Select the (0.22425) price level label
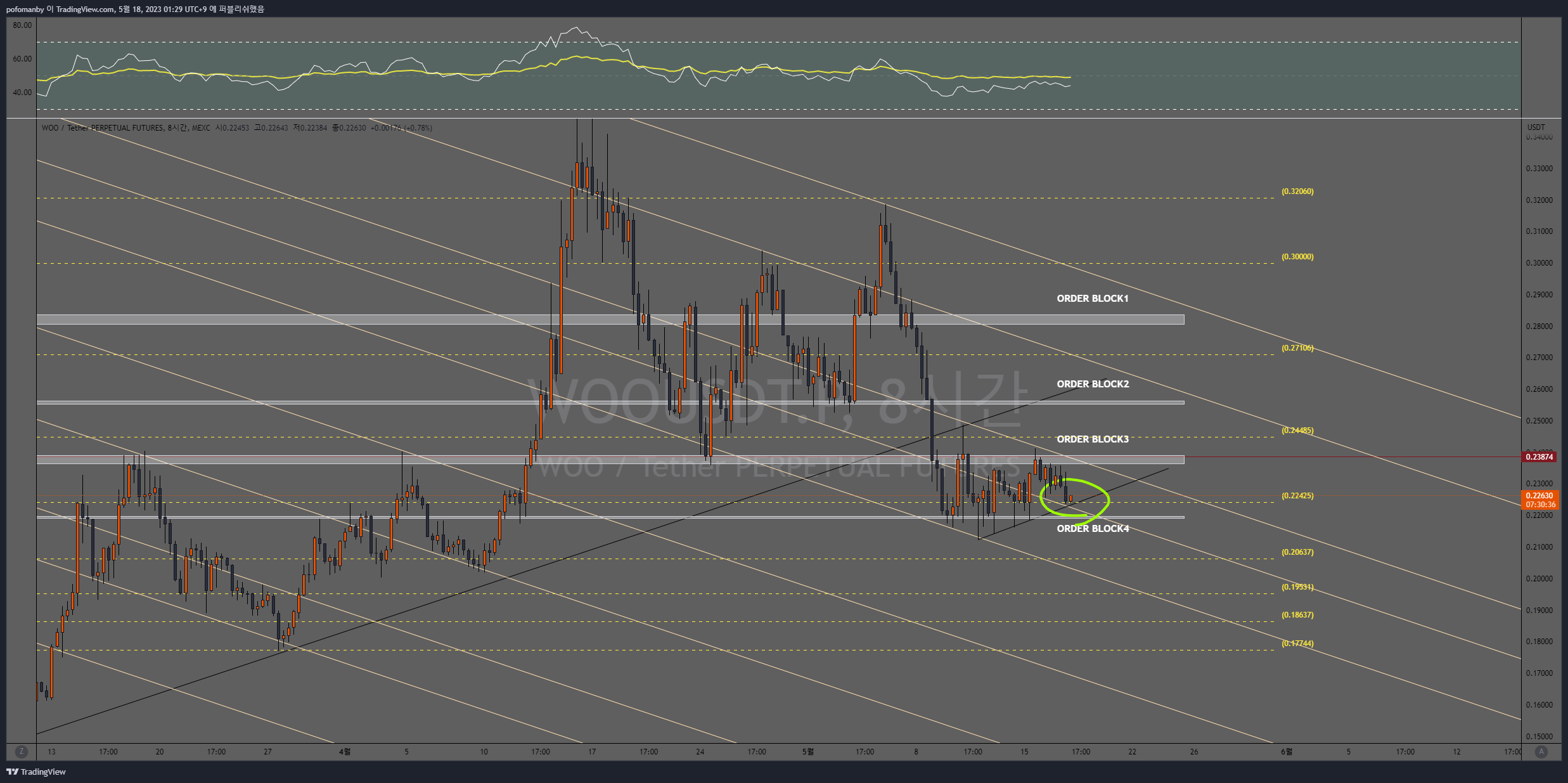Image resolution: width=1568 pixels, height=783 pixels. pos(1297,496)
